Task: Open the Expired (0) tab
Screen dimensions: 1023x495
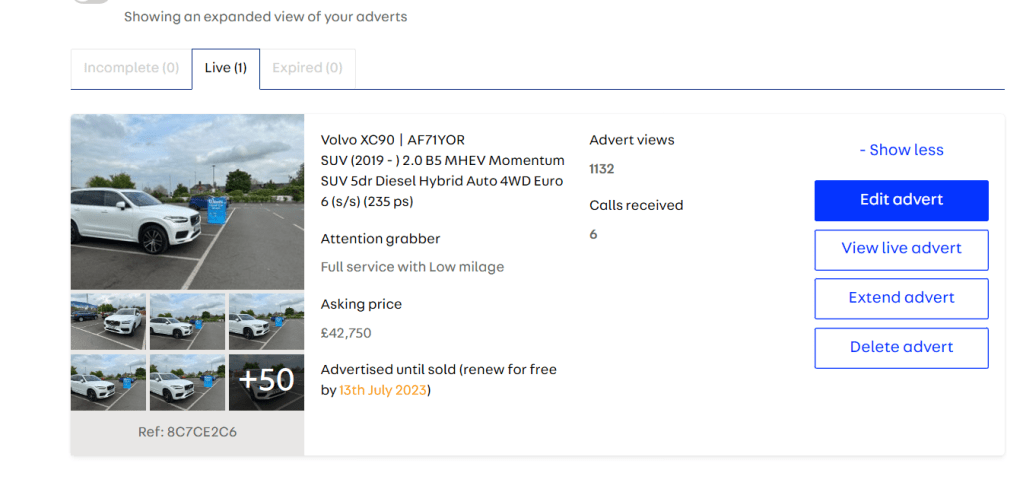Action: coord(307,68)
